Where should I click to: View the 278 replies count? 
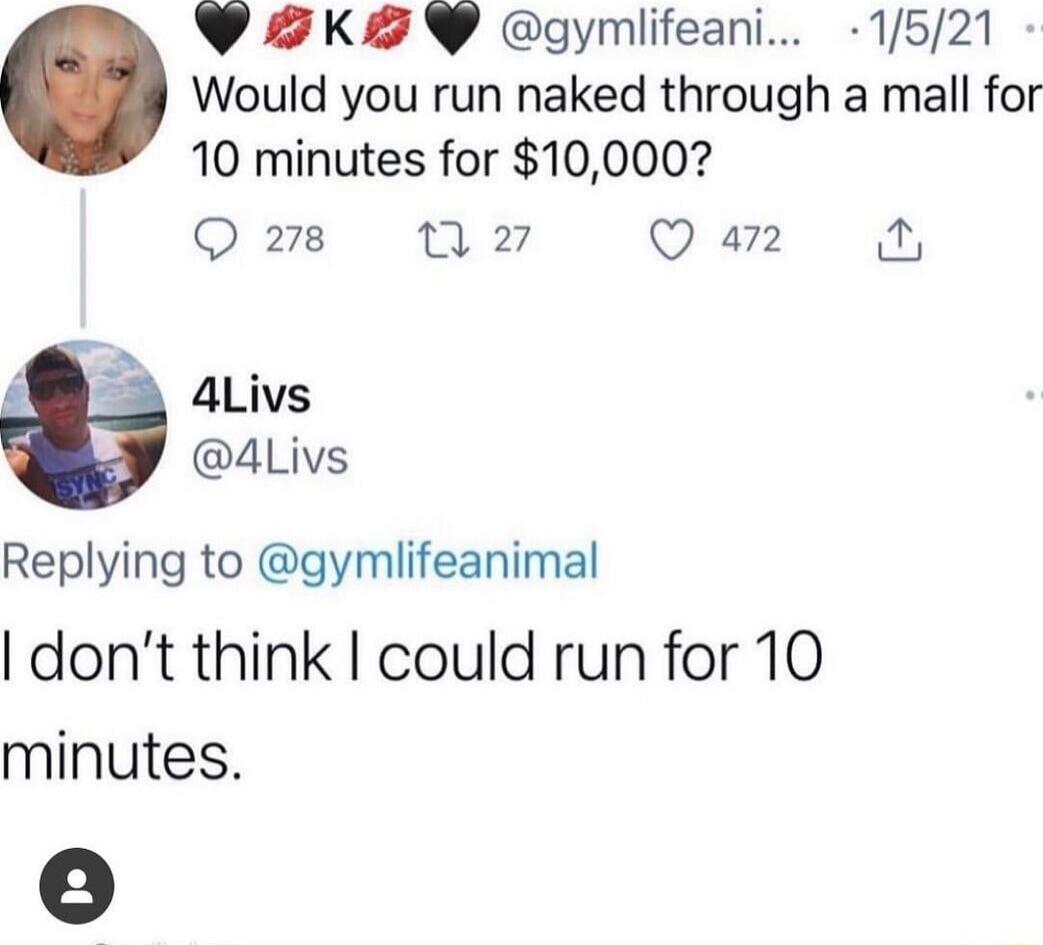[295, 239]
